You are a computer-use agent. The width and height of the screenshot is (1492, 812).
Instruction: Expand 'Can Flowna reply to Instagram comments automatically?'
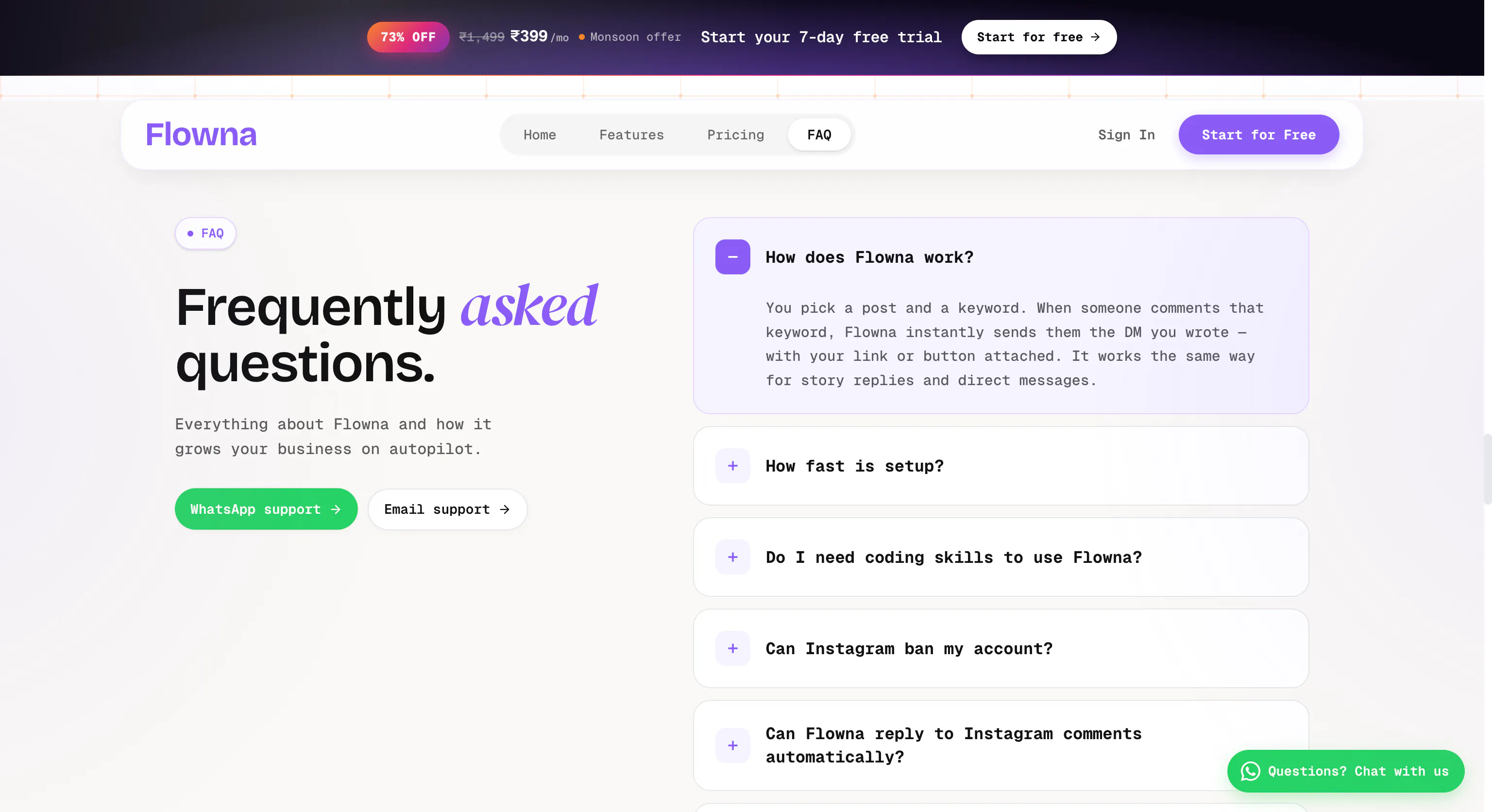(x=1001, y=745)
